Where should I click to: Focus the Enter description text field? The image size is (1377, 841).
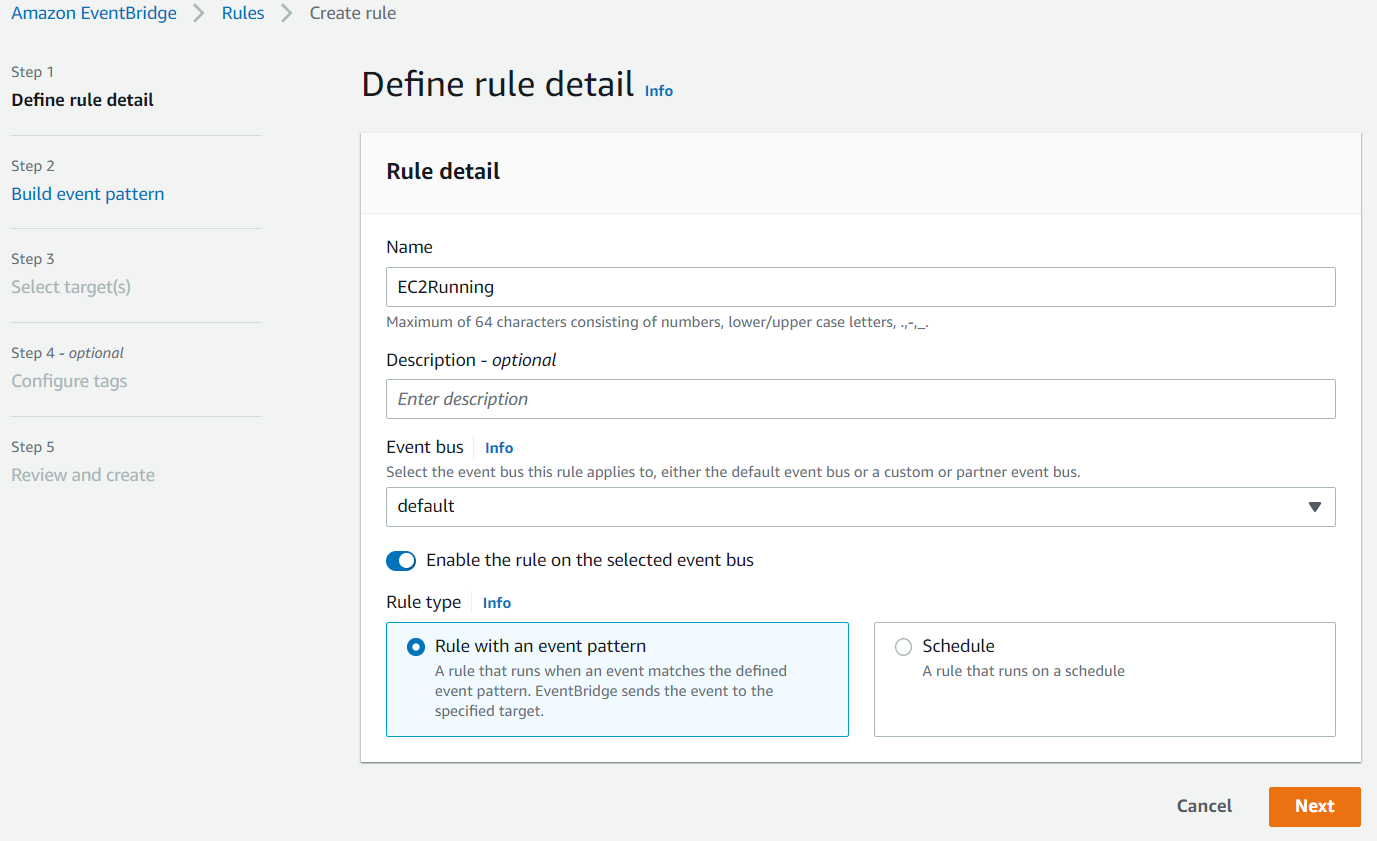[860, 399]
